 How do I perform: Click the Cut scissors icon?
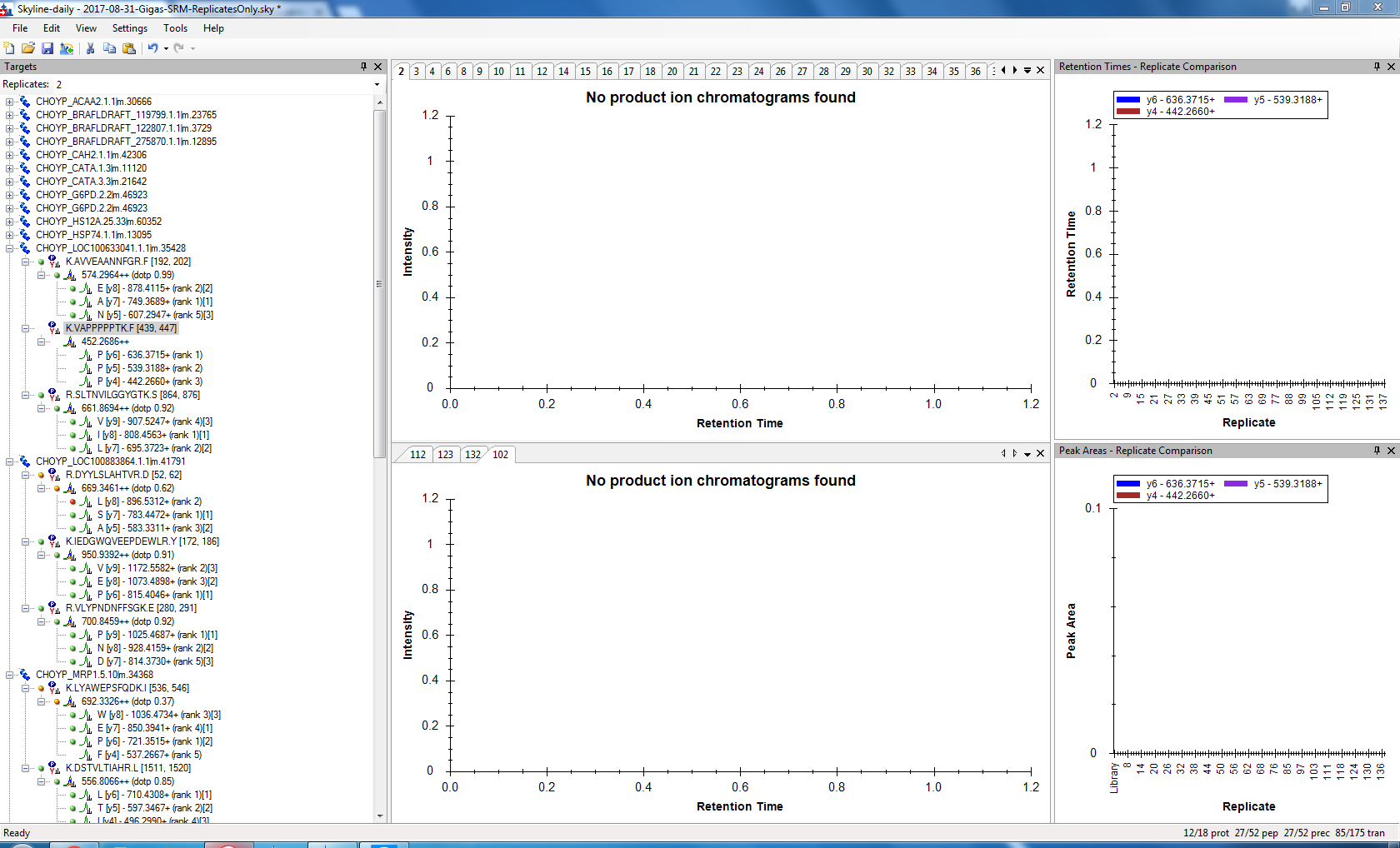[90, 48]
